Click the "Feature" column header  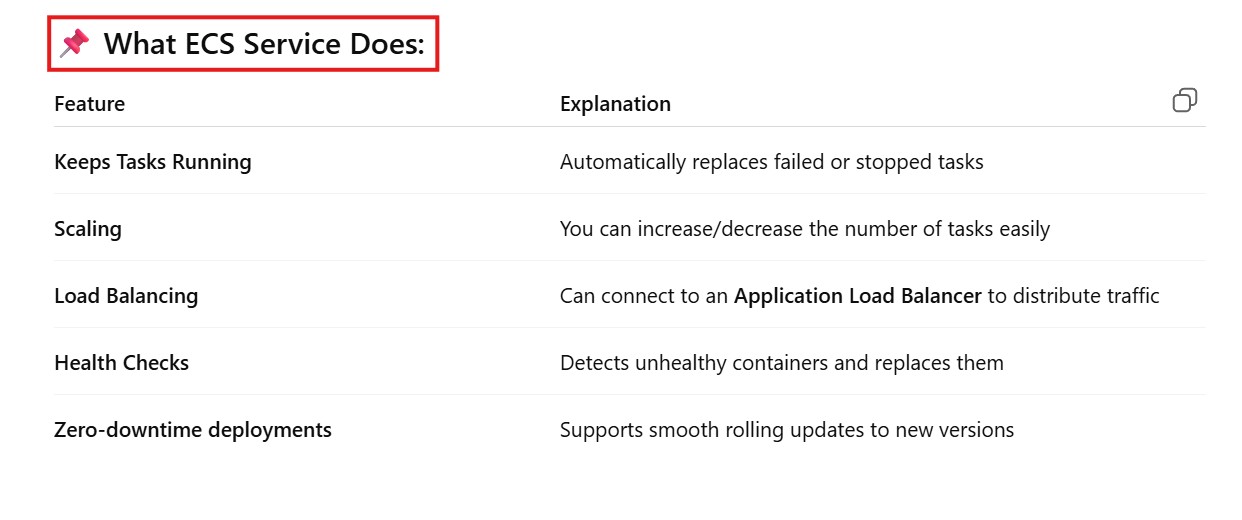click(89, 104)
